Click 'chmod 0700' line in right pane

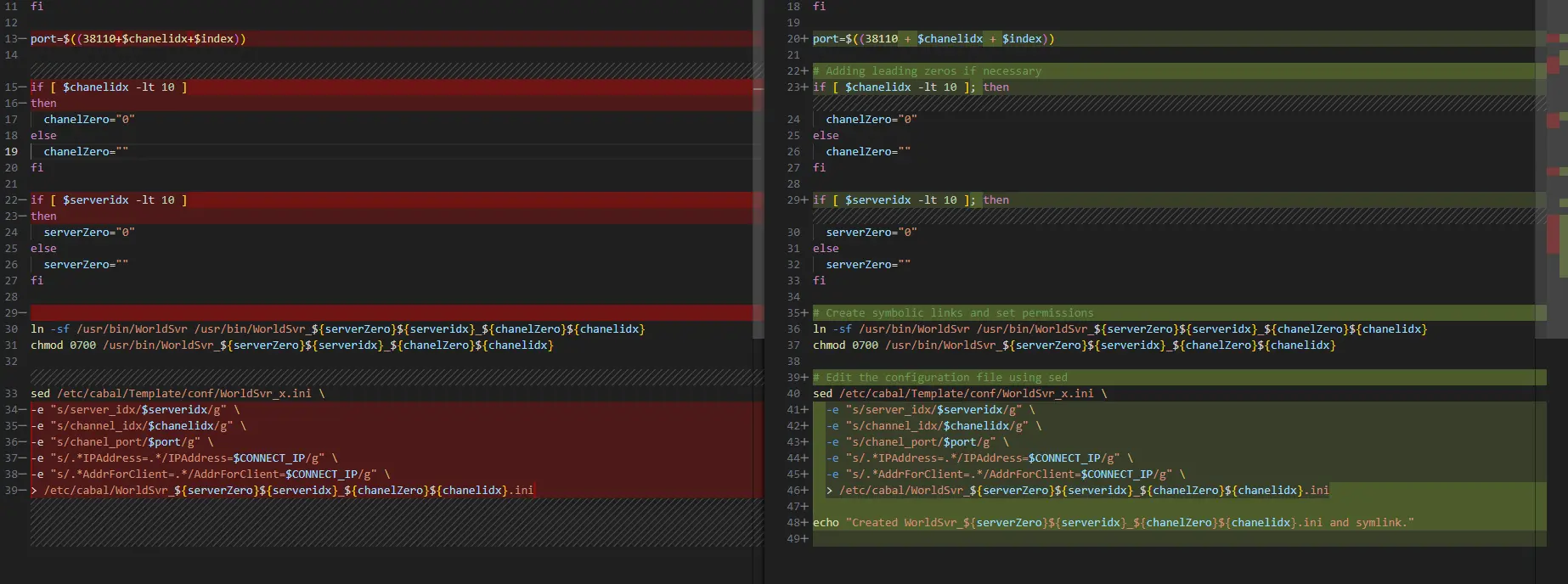click(1074, 345)
